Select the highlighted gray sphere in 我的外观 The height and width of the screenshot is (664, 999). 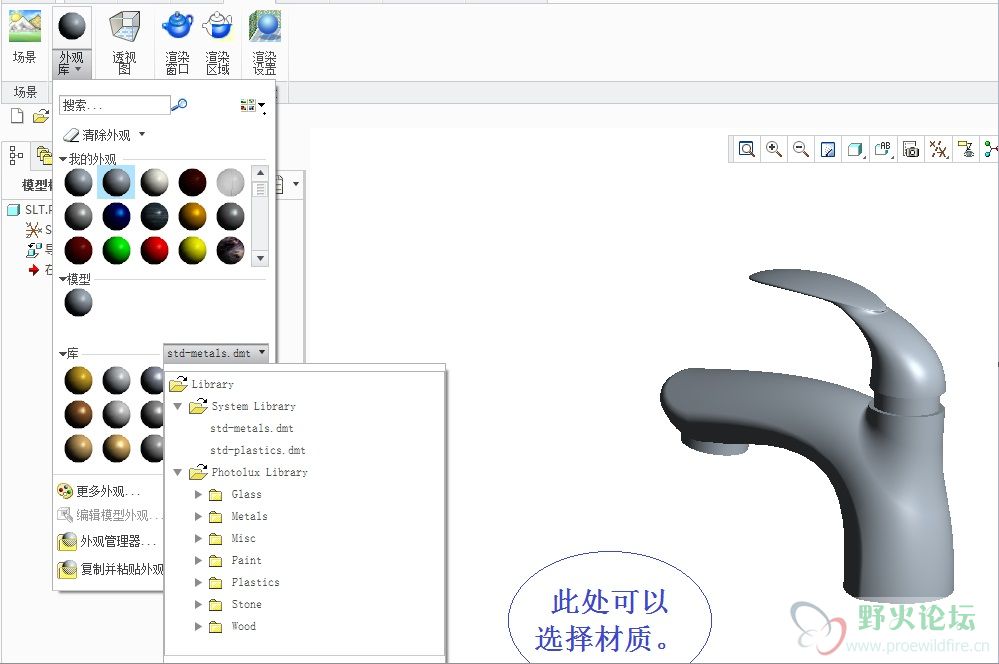click(116, 182)
